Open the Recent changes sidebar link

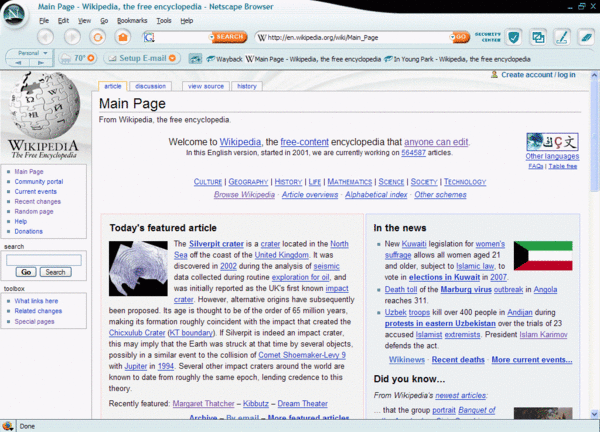38,201
